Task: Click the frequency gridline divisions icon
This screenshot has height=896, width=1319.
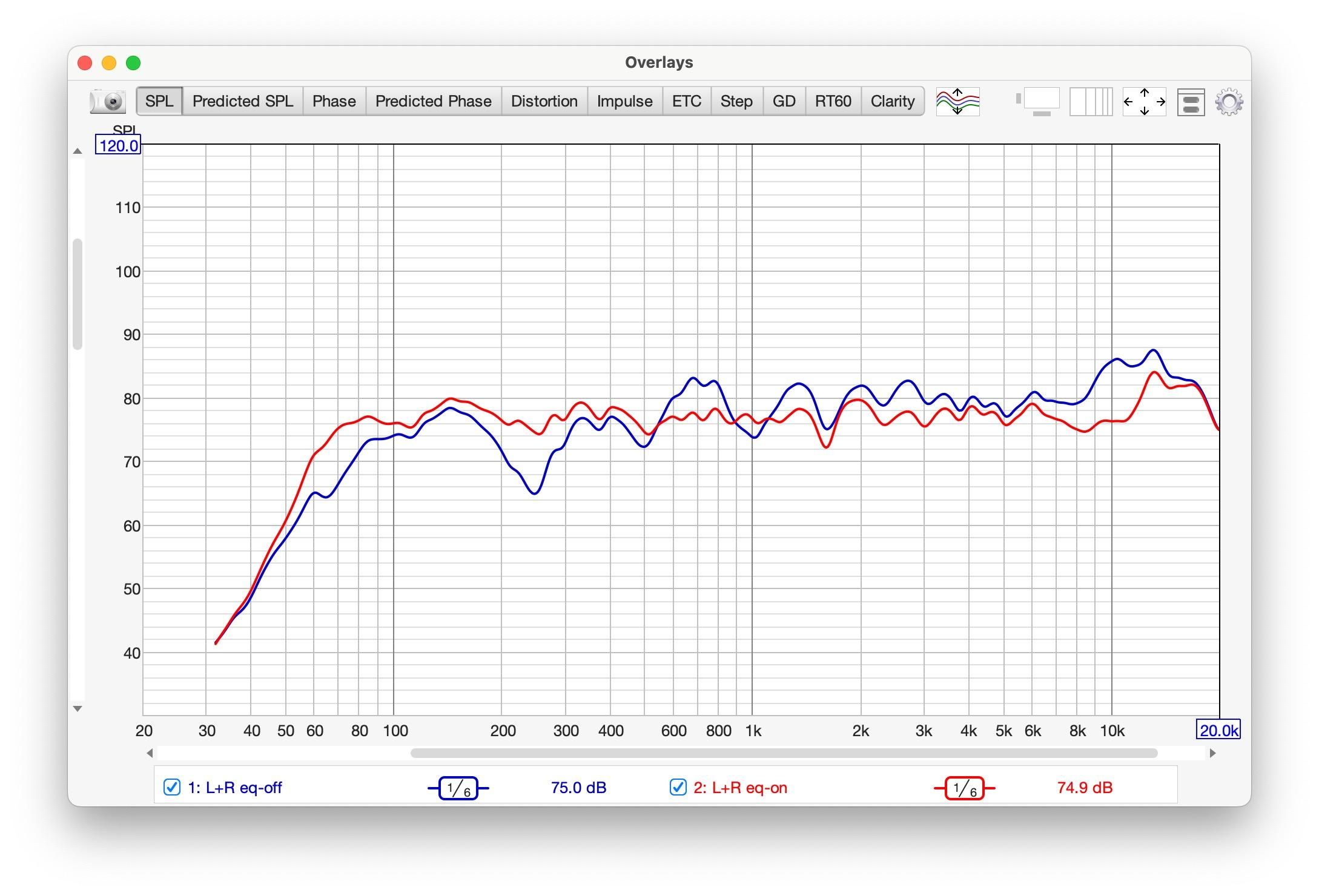Action: [x=1090, y=101]
